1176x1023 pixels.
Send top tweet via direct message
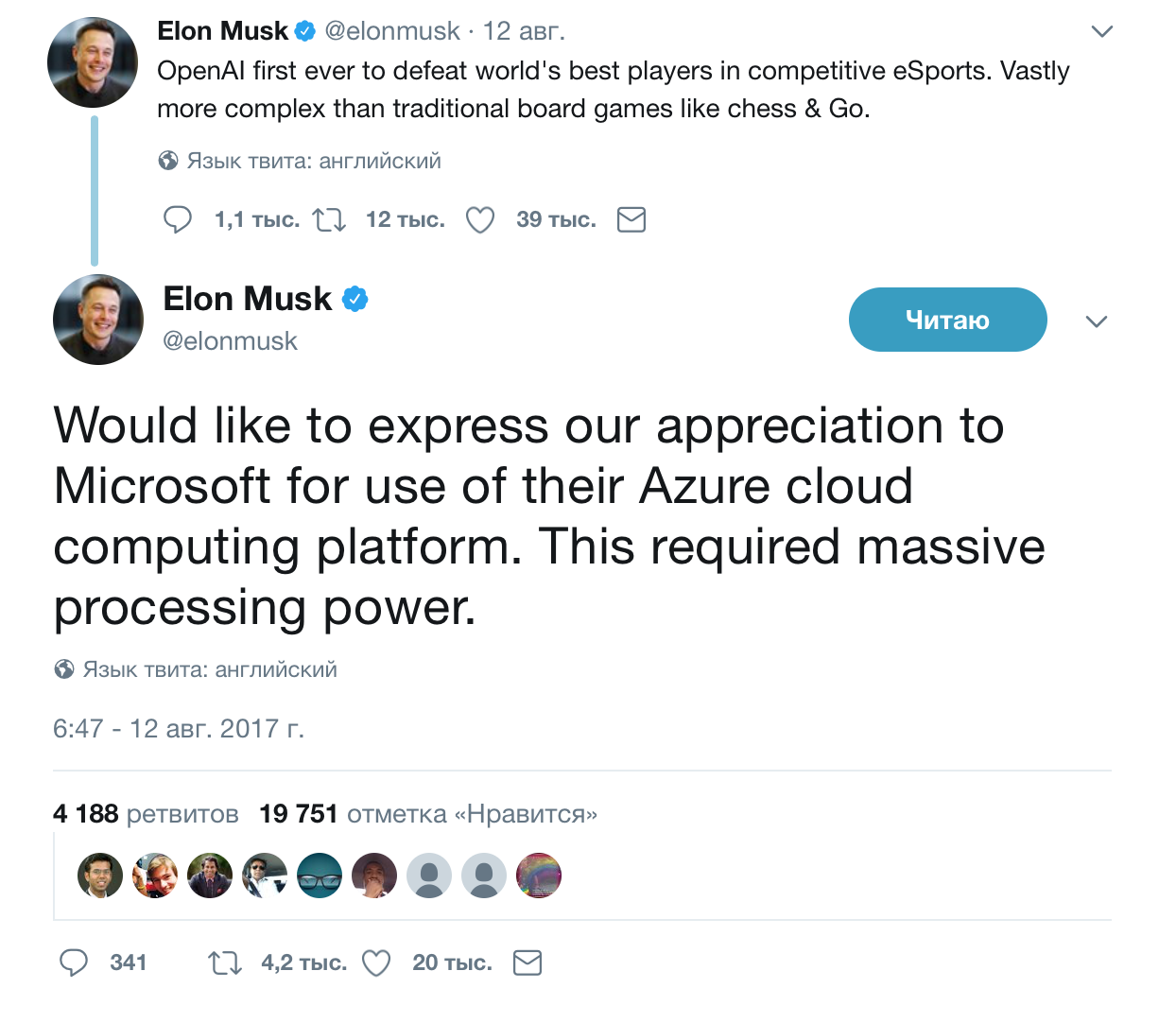[x=631, y=219]
